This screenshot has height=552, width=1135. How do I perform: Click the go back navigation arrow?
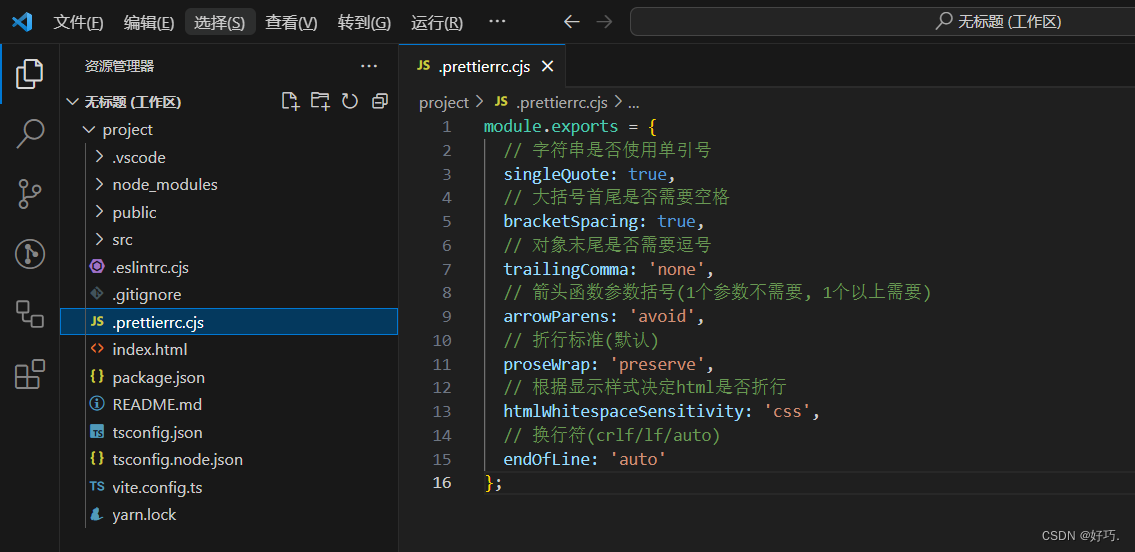point(572,22)
